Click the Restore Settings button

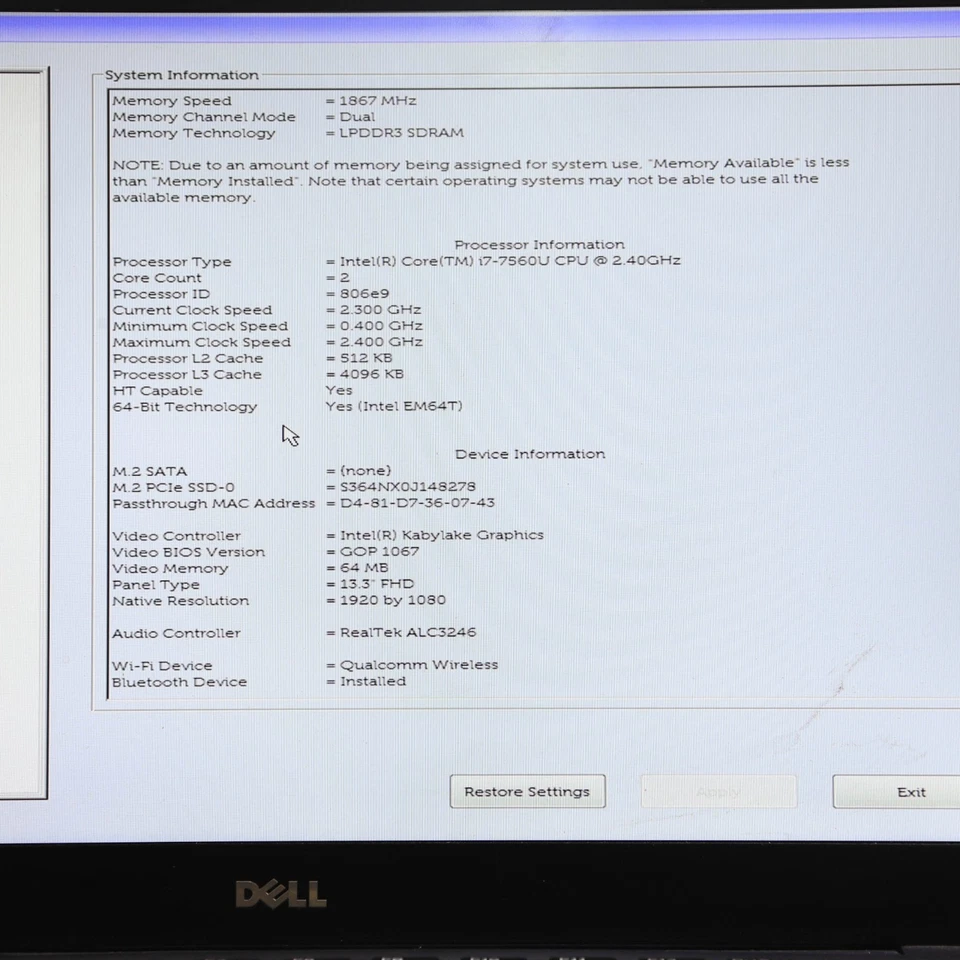[x=527, y=791]
